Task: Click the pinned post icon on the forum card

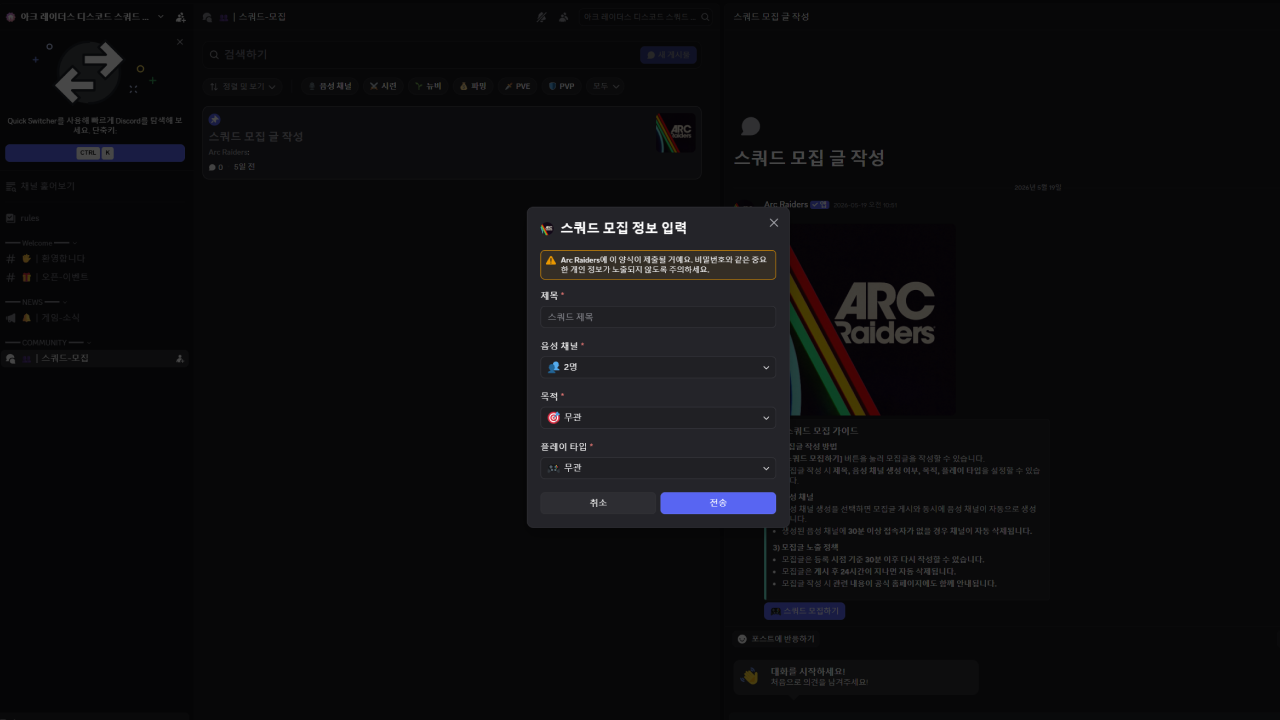Action: click(214, 119)
